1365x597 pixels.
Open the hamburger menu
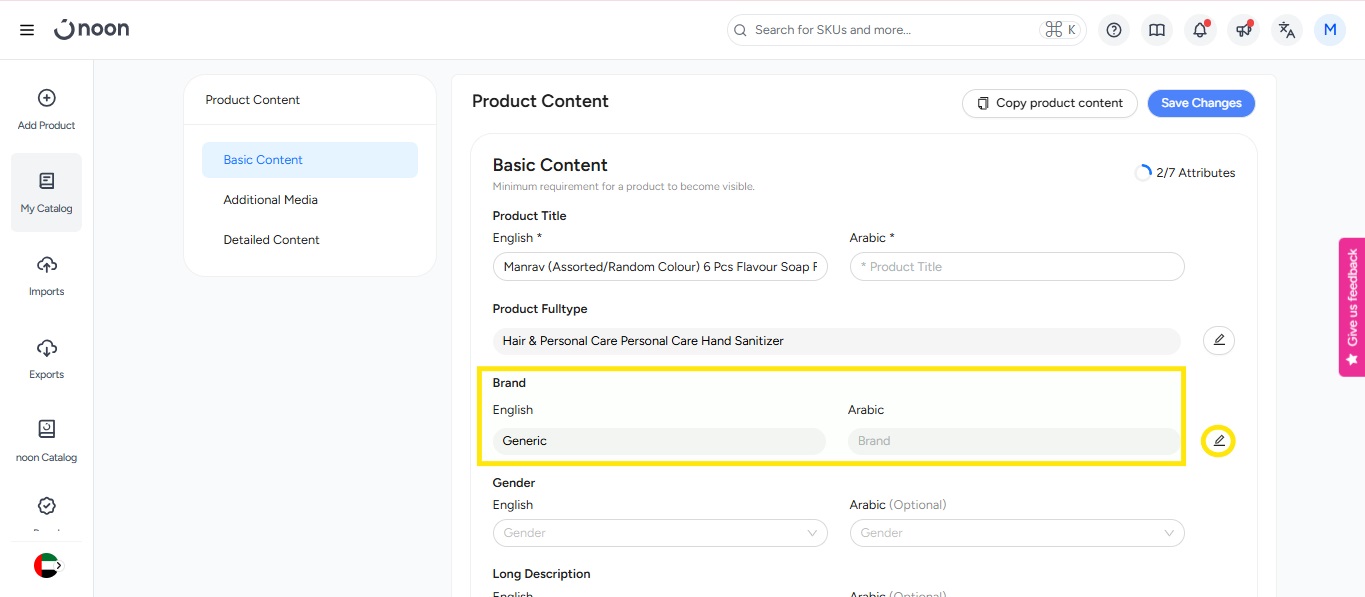[x=27, y=30]
